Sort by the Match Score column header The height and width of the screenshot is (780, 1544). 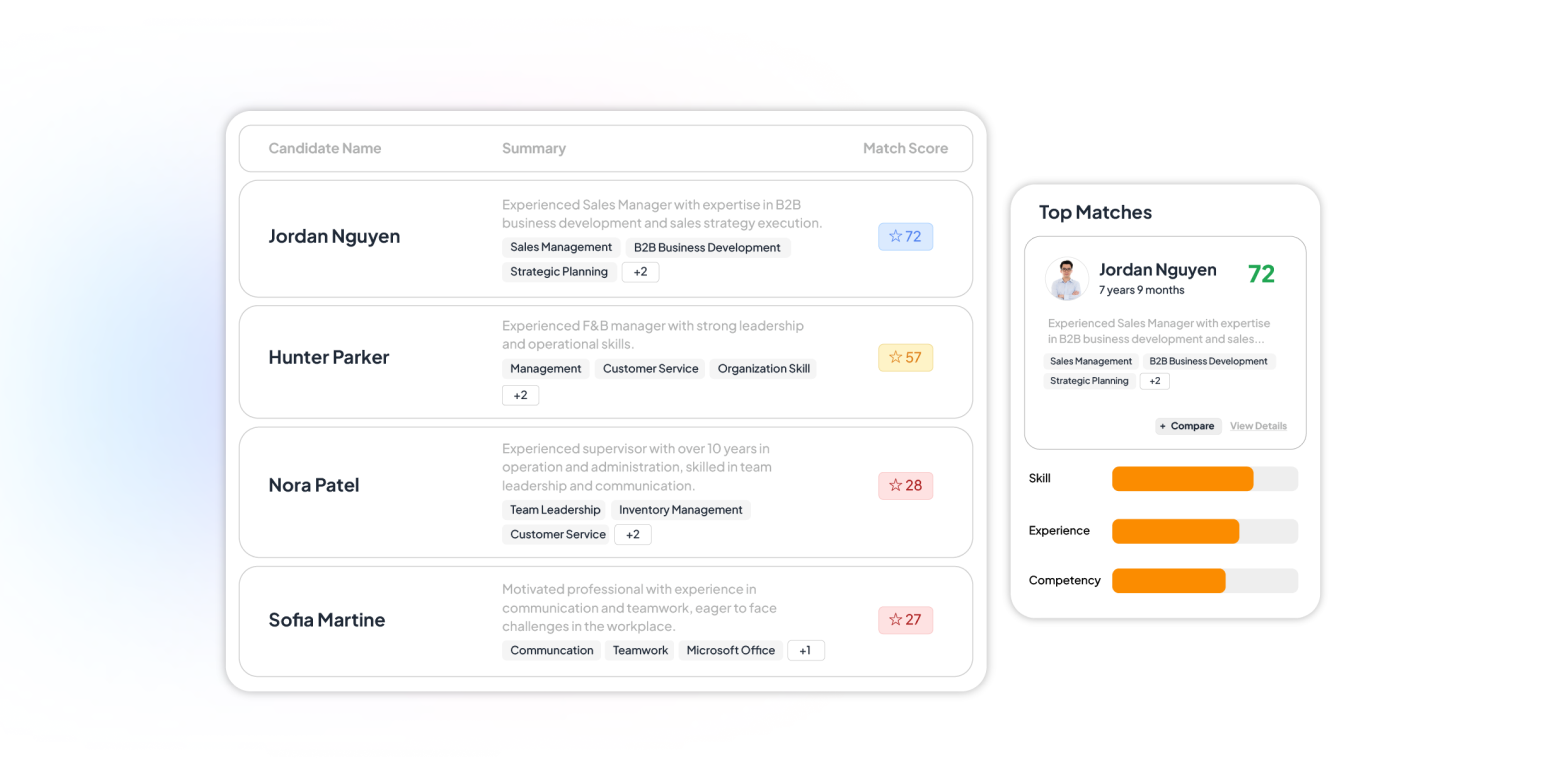click(905, 148)
